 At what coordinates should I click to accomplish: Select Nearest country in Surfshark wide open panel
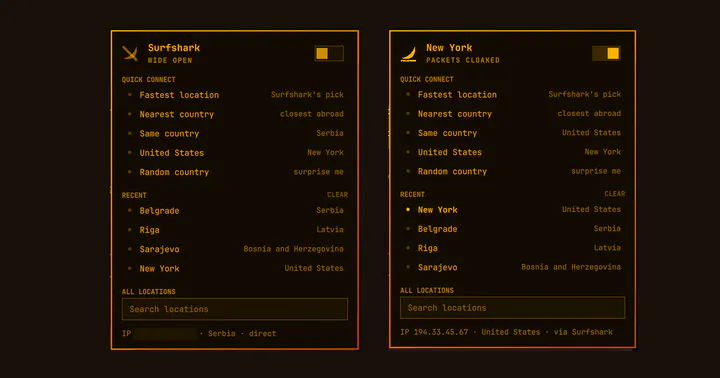235,114
